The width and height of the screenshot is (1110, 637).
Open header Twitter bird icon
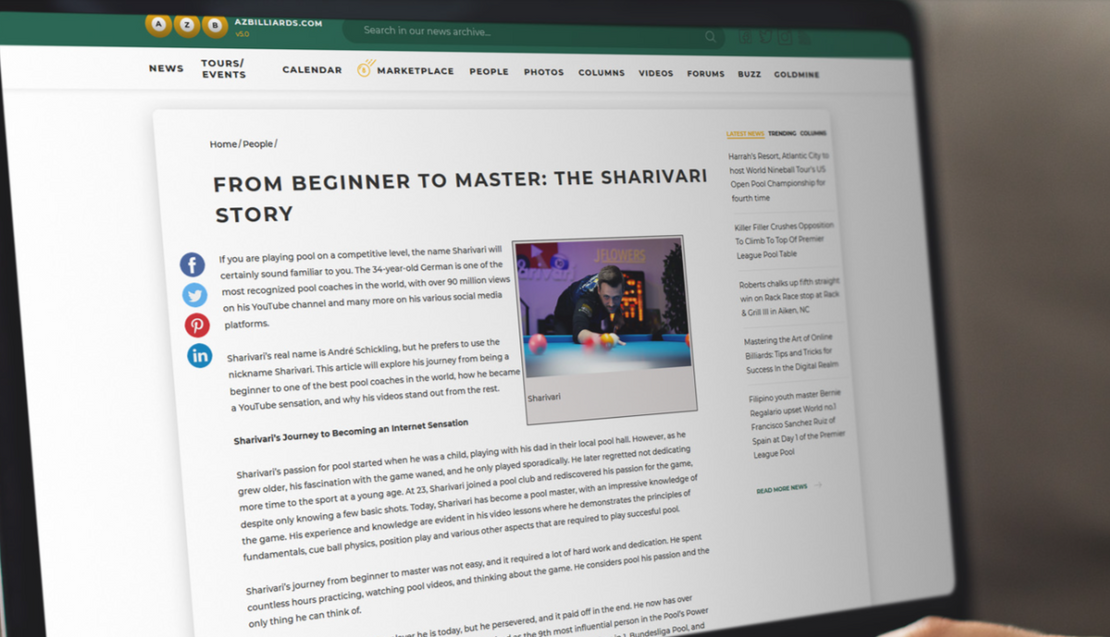pos(765,38)
